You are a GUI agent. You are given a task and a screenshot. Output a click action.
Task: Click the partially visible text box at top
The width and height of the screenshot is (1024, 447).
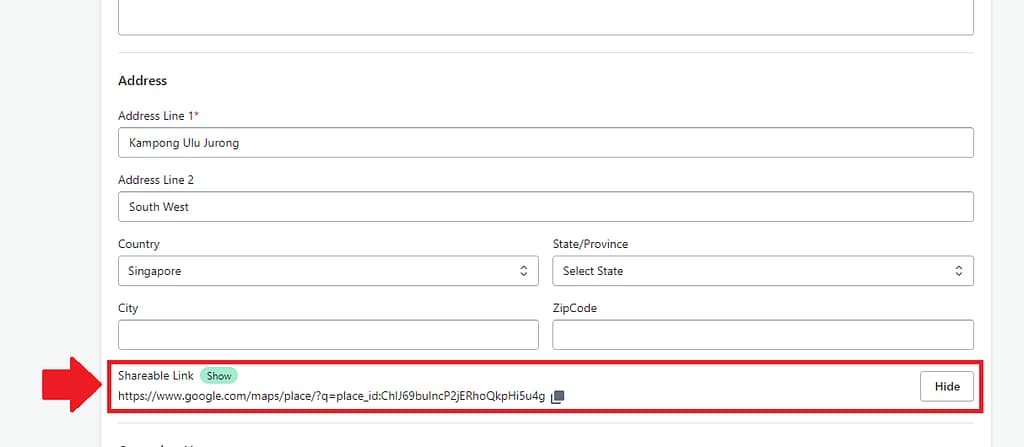pos(545,17)
